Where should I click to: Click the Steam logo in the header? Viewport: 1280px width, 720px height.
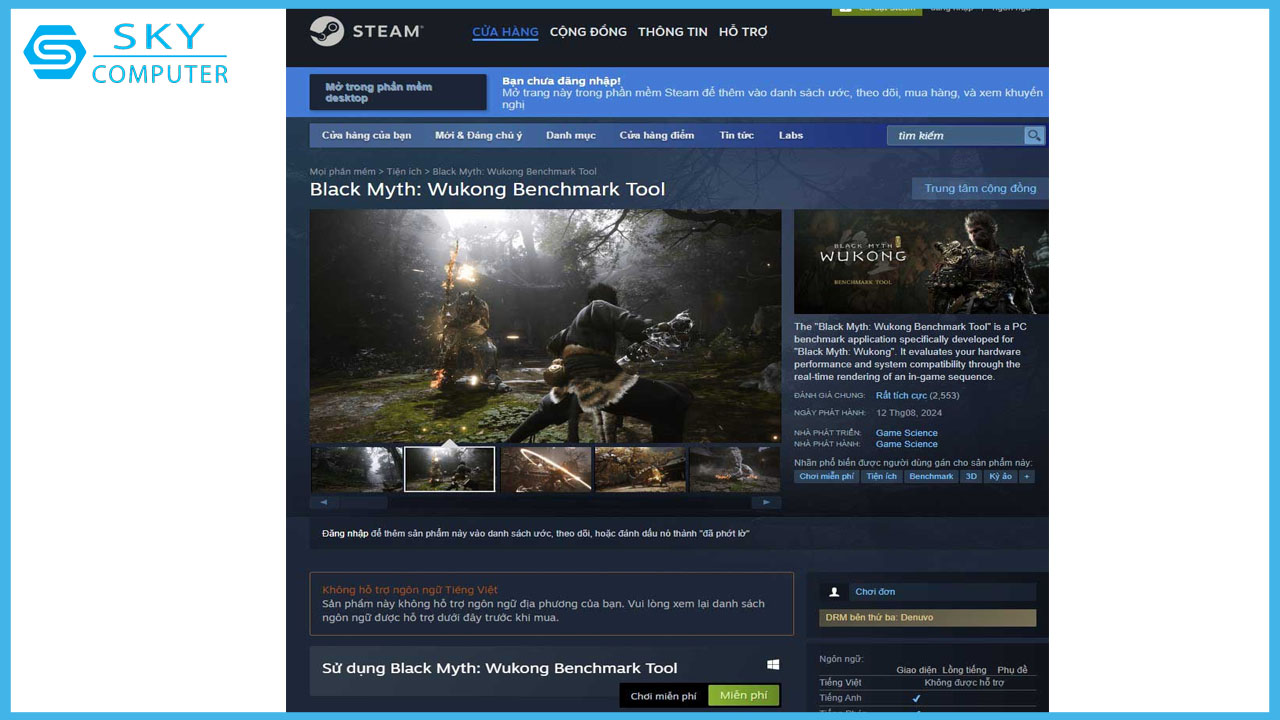pos(366,31)
